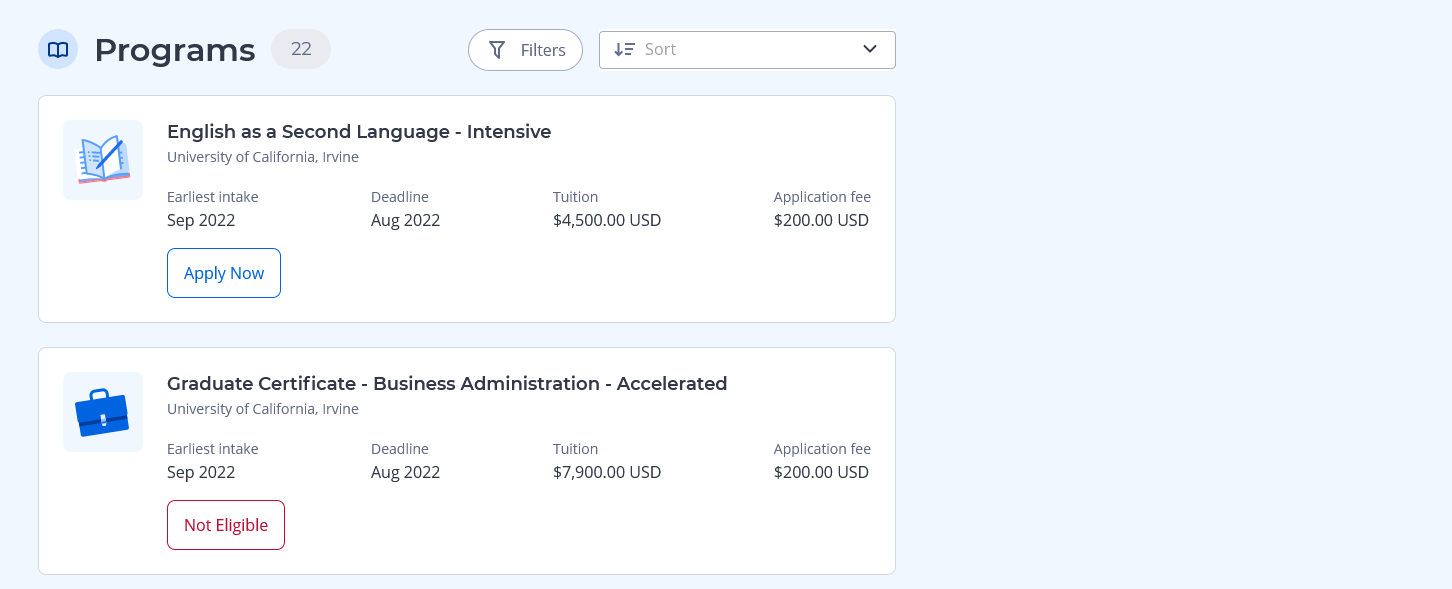This screenshot has height=589, width=1452.
Task: Open English as a Second Language - Intensive title
Action: click(x=359, y=131)
